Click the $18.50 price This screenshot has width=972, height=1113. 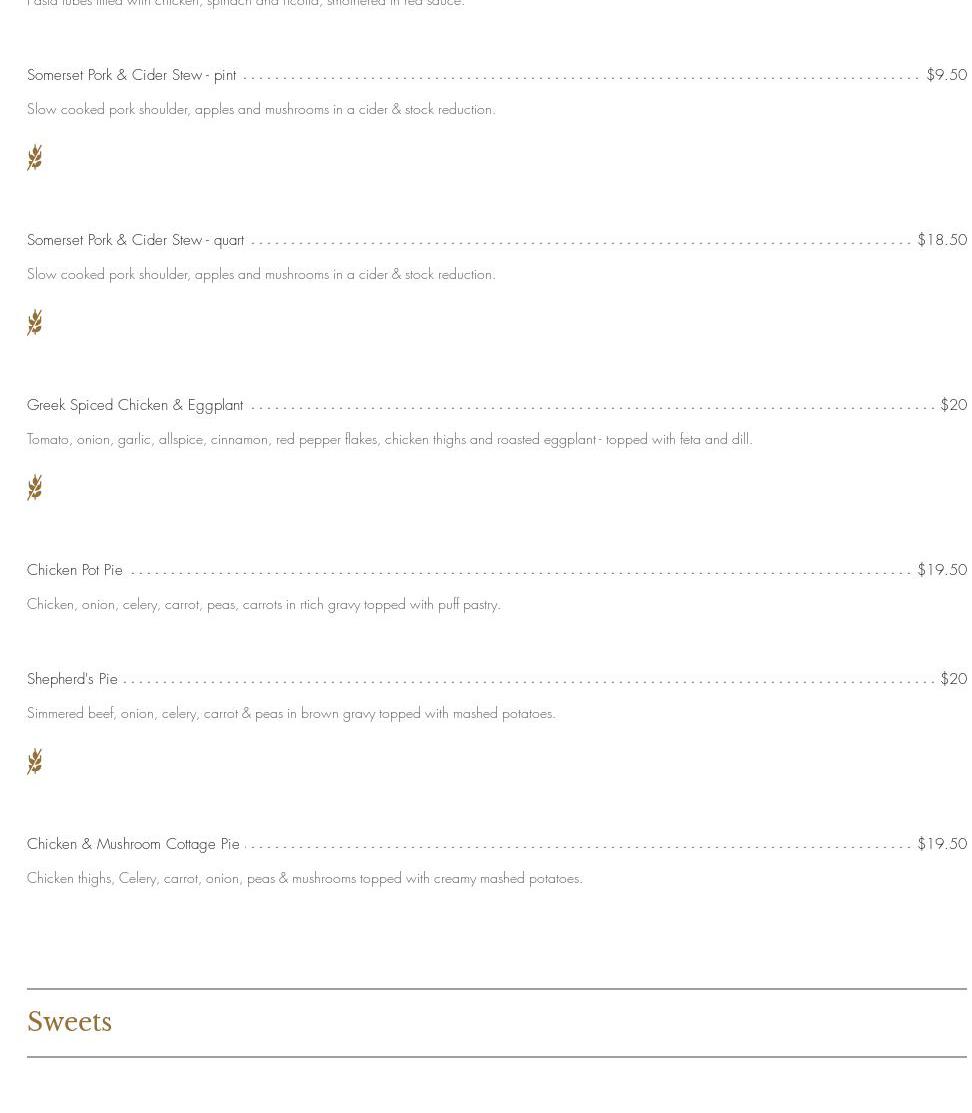pyautogui.click(x=942, y=240)
